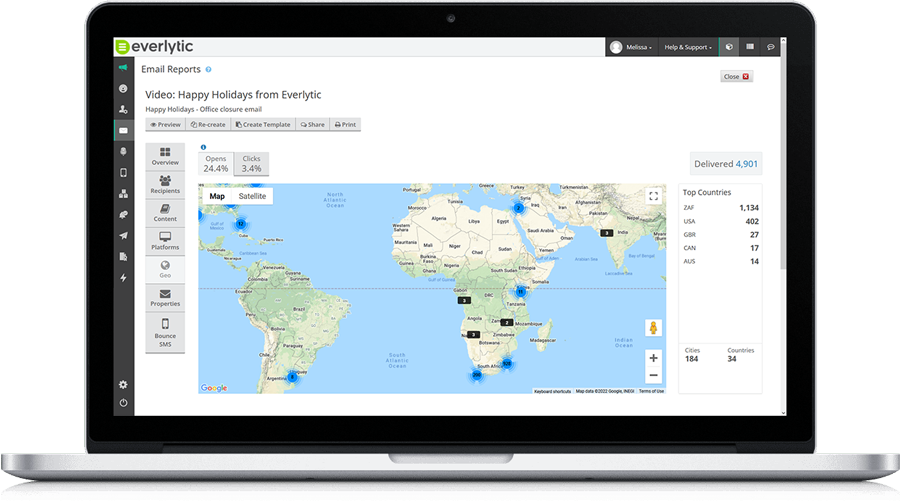
Task: Open the chat bubble icon in top bar
Action: pyautogui.click(x=770, y=47)
